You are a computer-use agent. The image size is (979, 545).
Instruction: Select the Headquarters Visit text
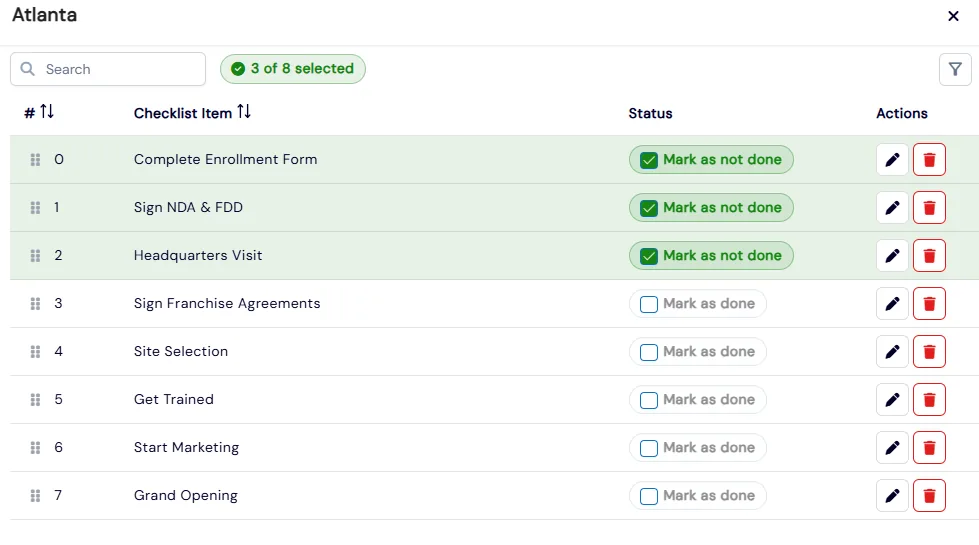pyautogui.click(x=198, y=255)
